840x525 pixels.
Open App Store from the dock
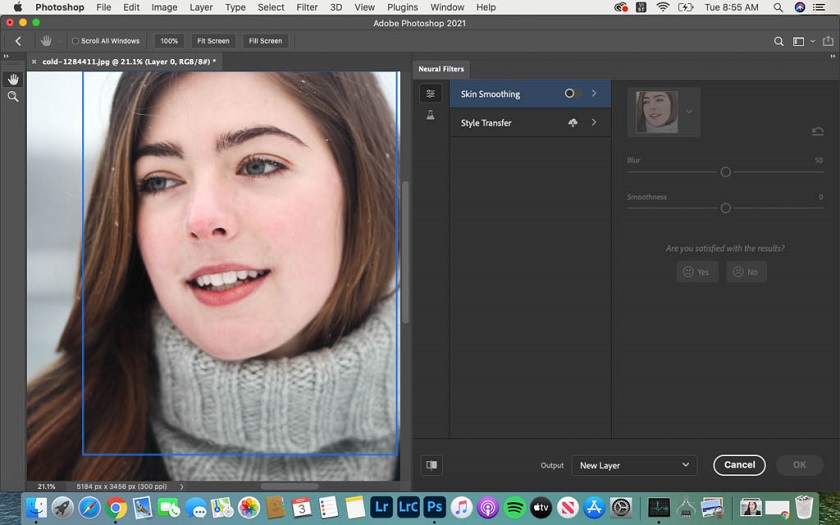(594, 507)
